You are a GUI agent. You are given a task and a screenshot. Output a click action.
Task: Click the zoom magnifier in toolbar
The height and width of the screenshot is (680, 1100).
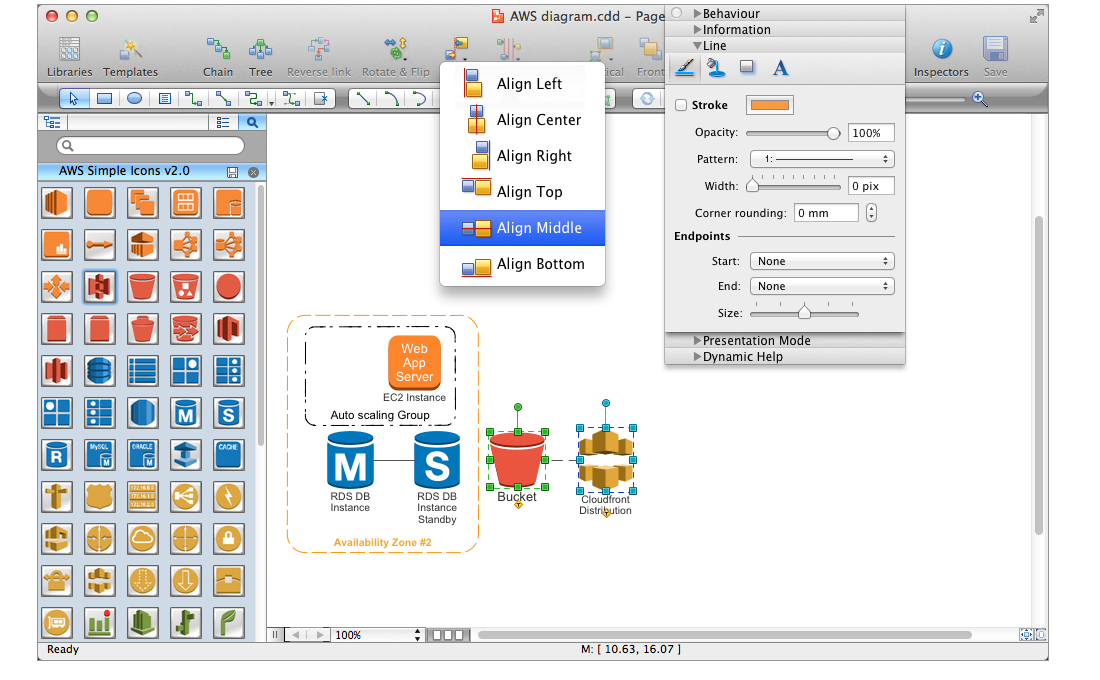(x=979, y=99)
